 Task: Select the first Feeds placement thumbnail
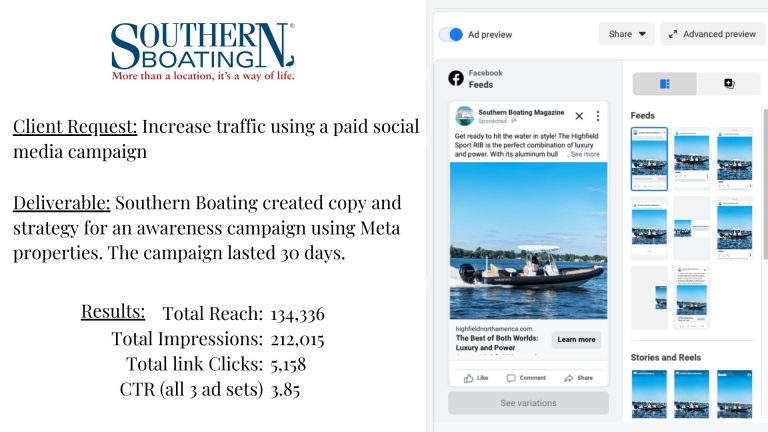(x=649, y=159)
